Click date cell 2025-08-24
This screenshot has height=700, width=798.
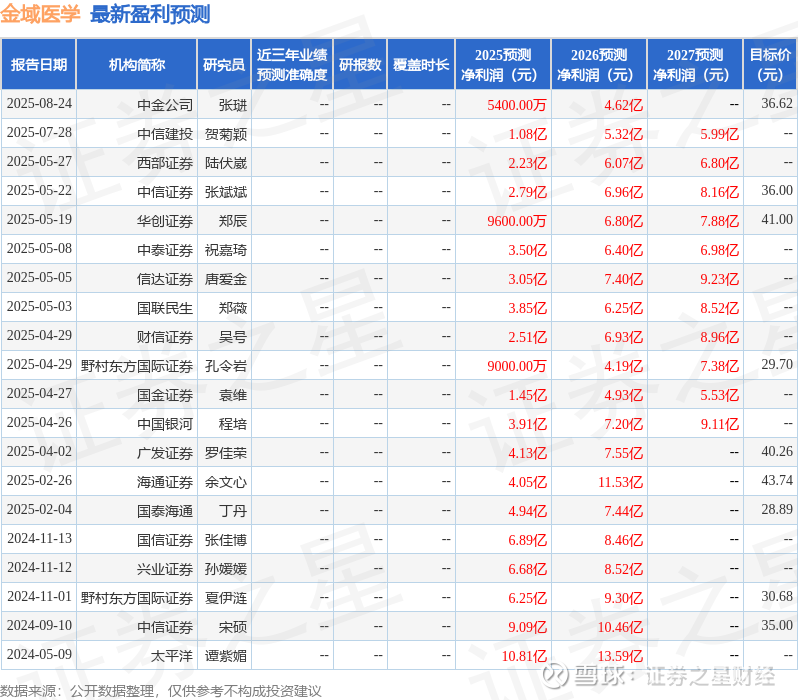(x=39, y=104)
